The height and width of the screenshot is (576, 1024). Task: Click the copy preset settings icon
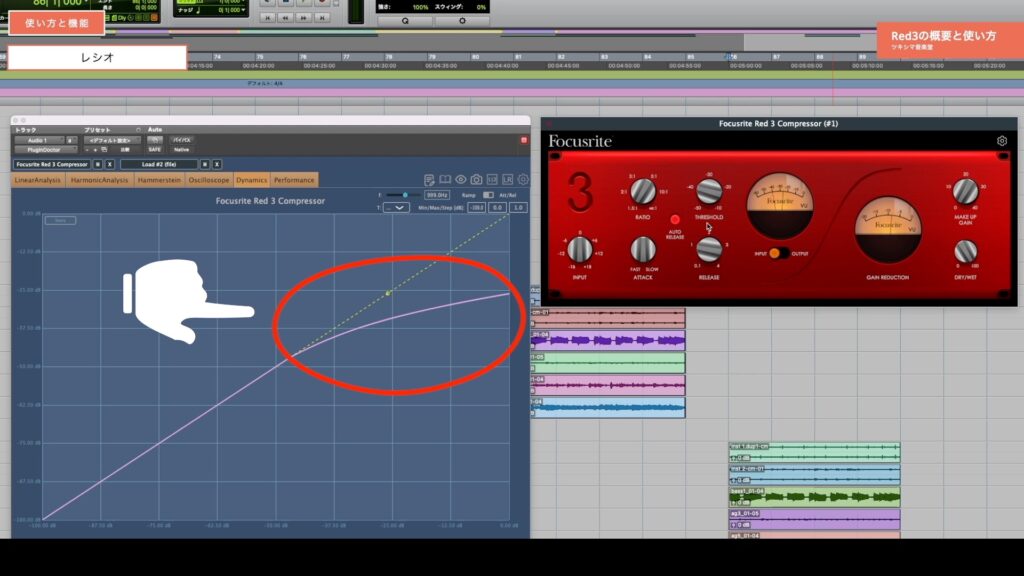[x=104, y=150]
